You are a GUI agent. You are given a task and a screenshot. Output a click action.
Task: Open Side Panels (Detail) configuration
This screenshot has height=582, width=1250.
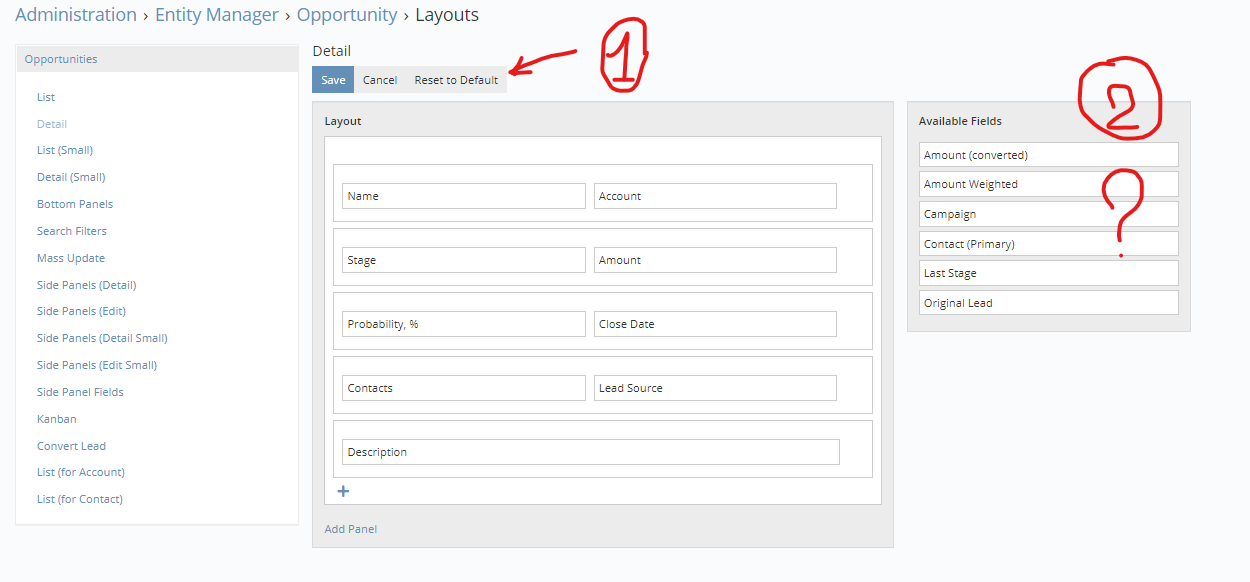[85, 284]
